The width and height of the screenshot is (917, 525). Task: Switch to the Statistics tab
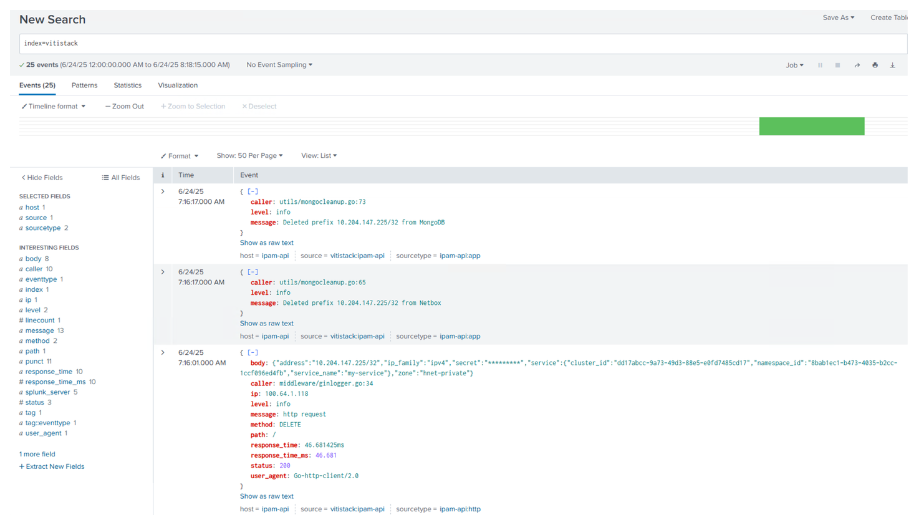[x=127, y=86]
